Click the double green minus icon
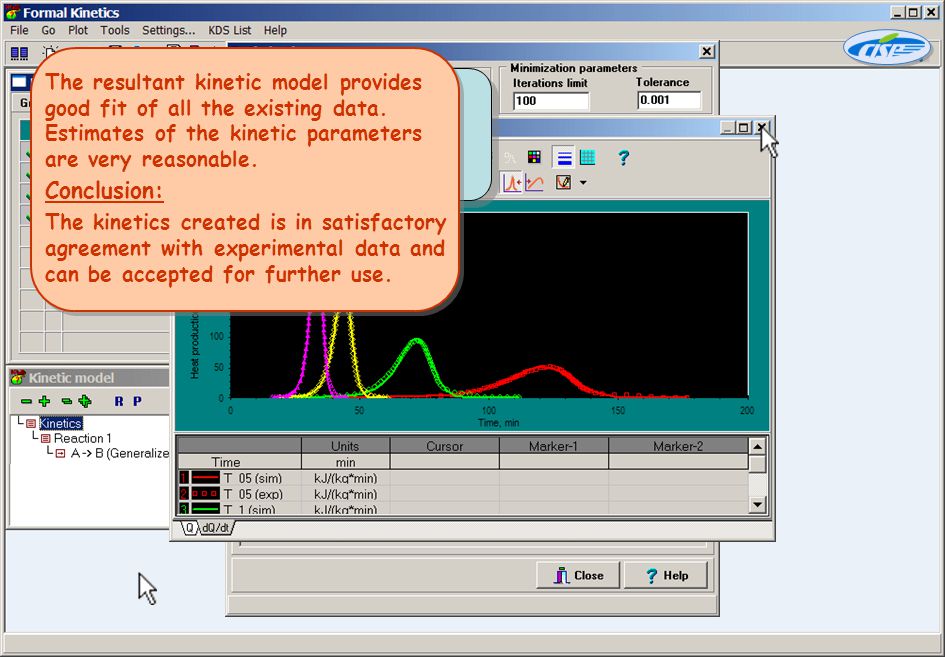The width and height of the screenshot is (945, 657). click(67, 401)
